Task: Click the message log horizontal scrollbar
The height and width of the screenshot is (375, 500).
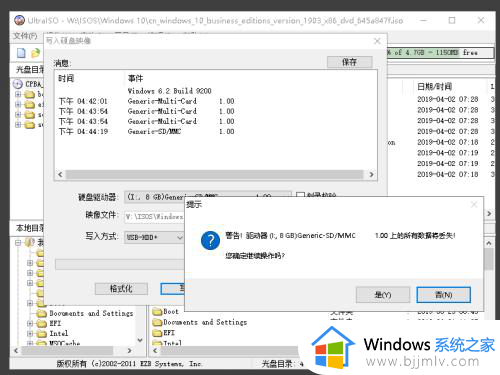Action: [x=216, y=174]
